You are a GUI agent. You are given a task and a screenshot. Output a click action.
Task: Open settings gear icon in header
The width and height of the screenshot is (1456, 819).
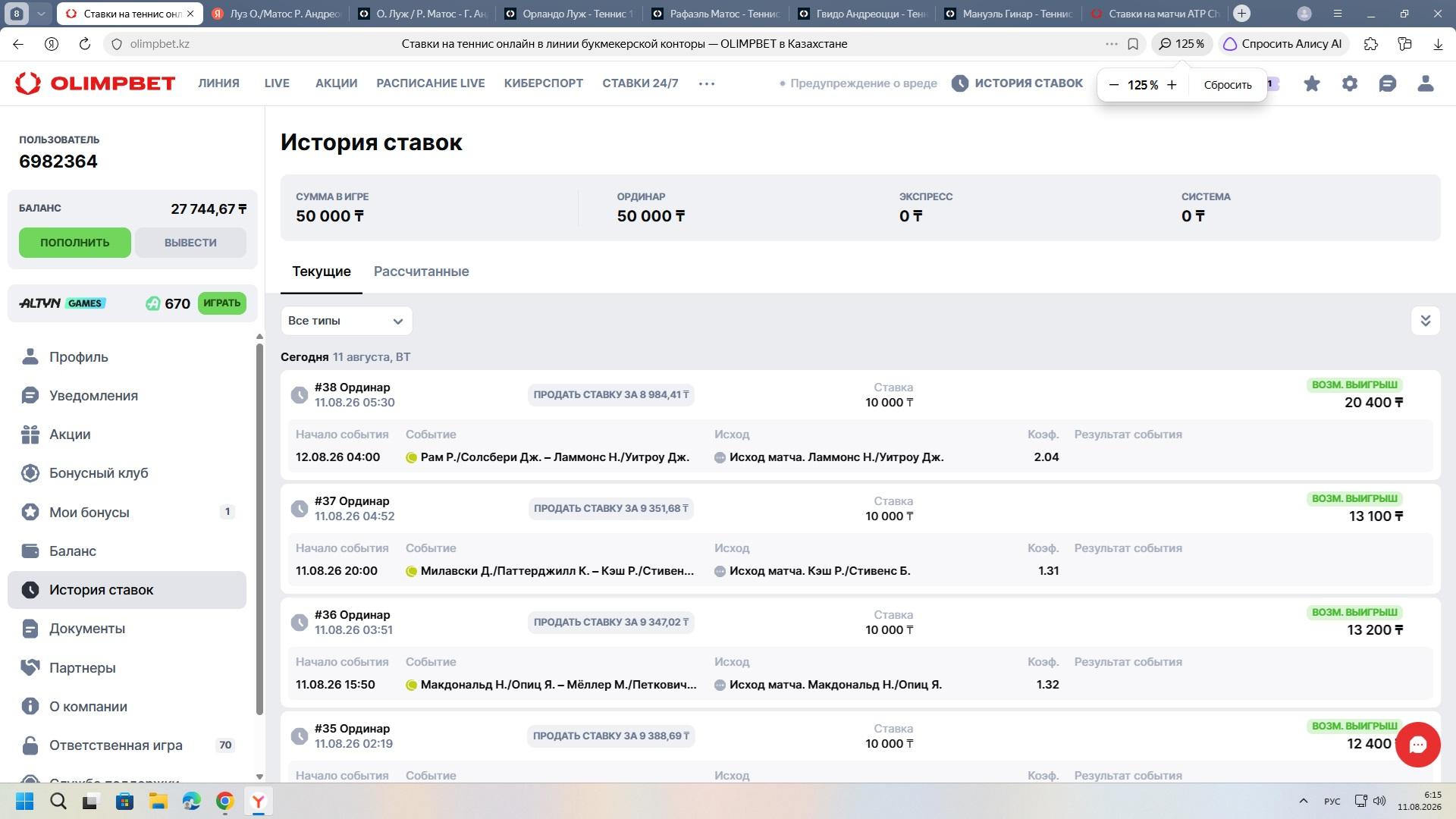coord(1350,83)
